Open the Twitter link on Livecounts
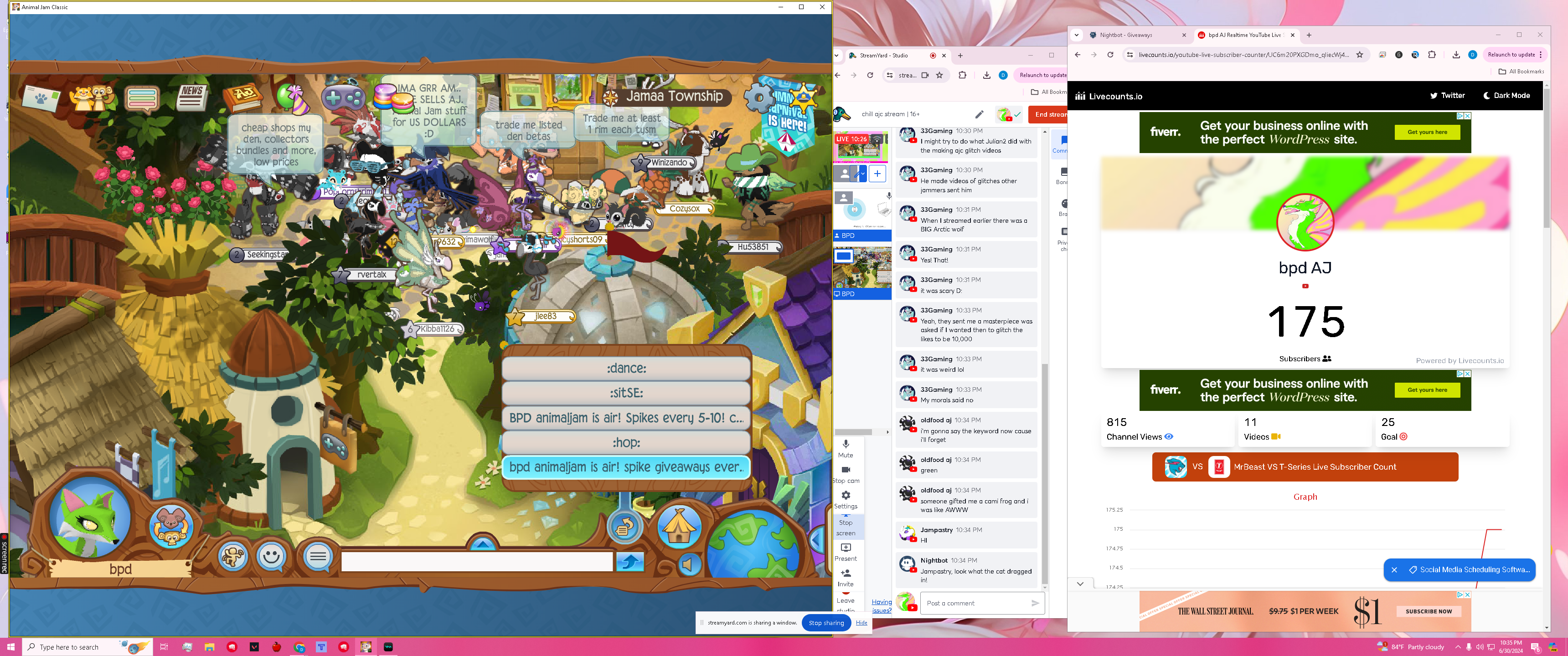Screen dimensions: 1568x656 1447,96
